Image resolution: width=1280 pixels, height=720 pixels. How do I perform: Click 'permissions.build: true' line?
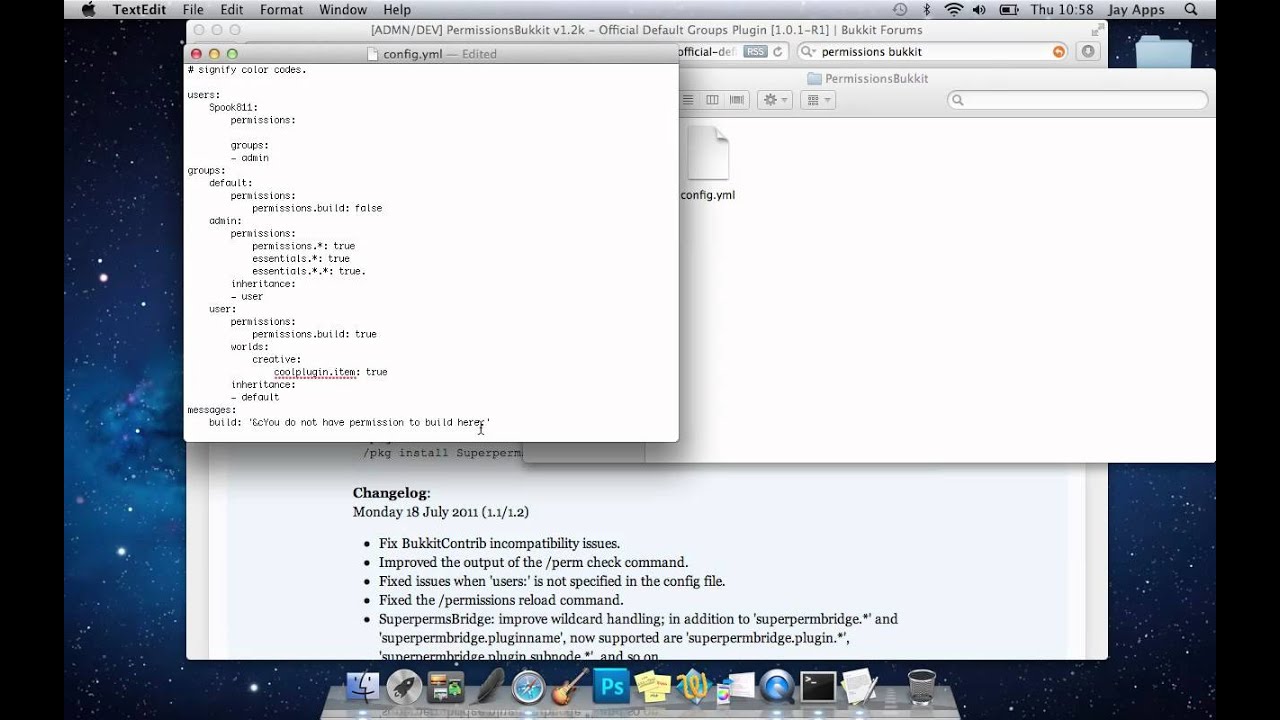tap(314, 334)
